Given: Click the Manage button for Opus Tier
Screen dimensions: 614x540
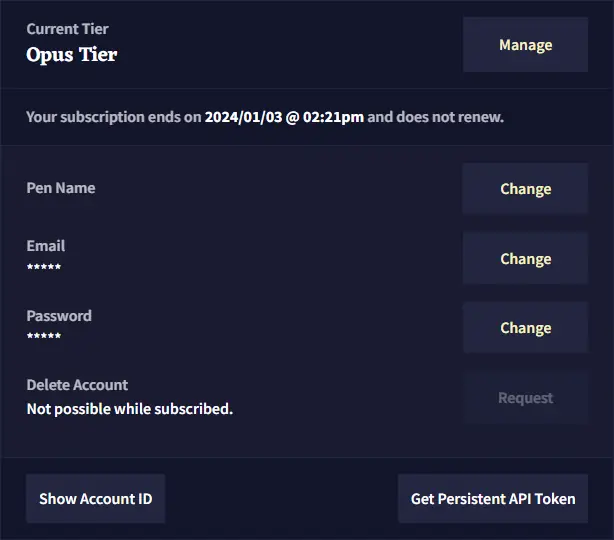Looking at the screenshot, I should [x=525, y=45].
